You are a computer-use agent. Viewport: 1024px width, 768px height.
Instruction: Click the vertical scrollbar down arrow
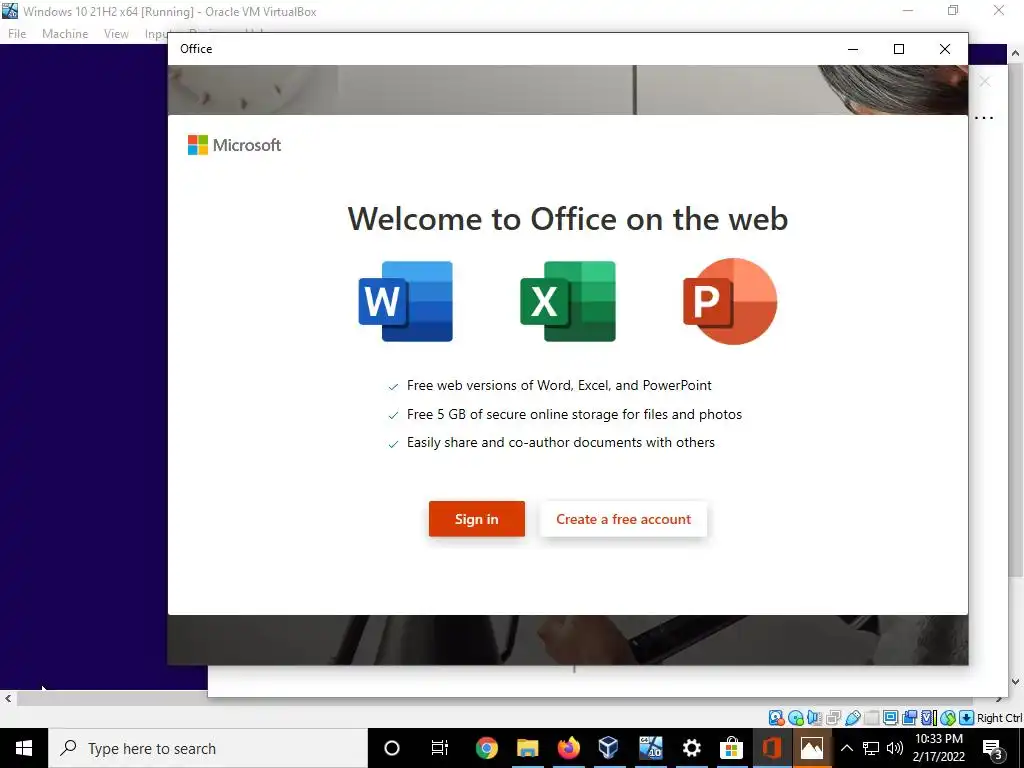(x=1016, y=682)
